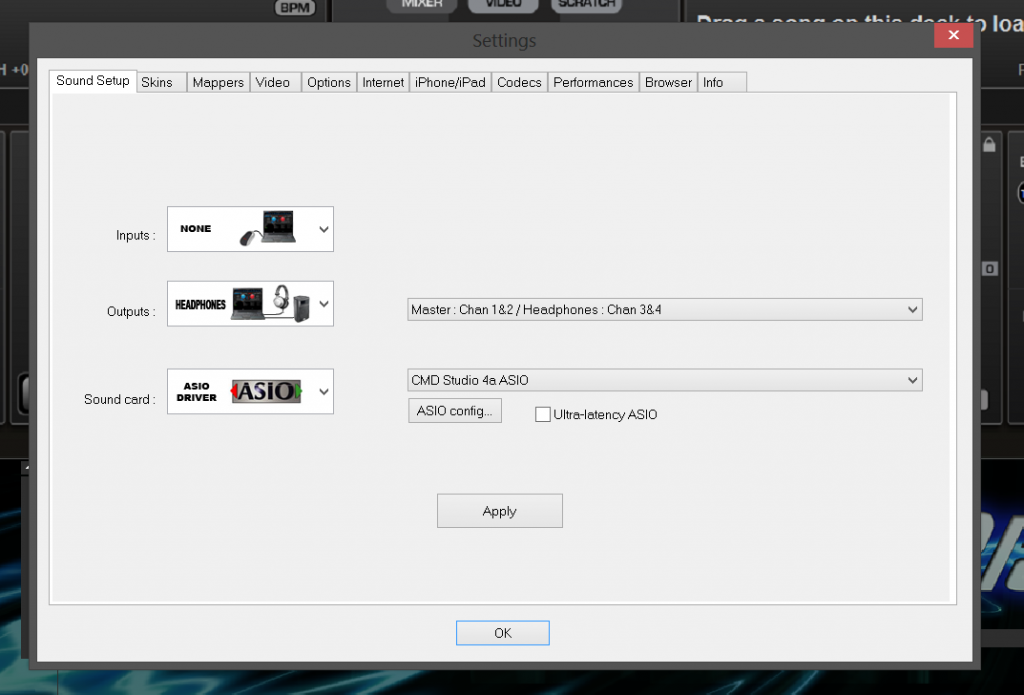Open the CMD Studio 4a ASIO device dropdown
Image resolution: width=1024 pixels, height=695 pixels.
point(665,380)
